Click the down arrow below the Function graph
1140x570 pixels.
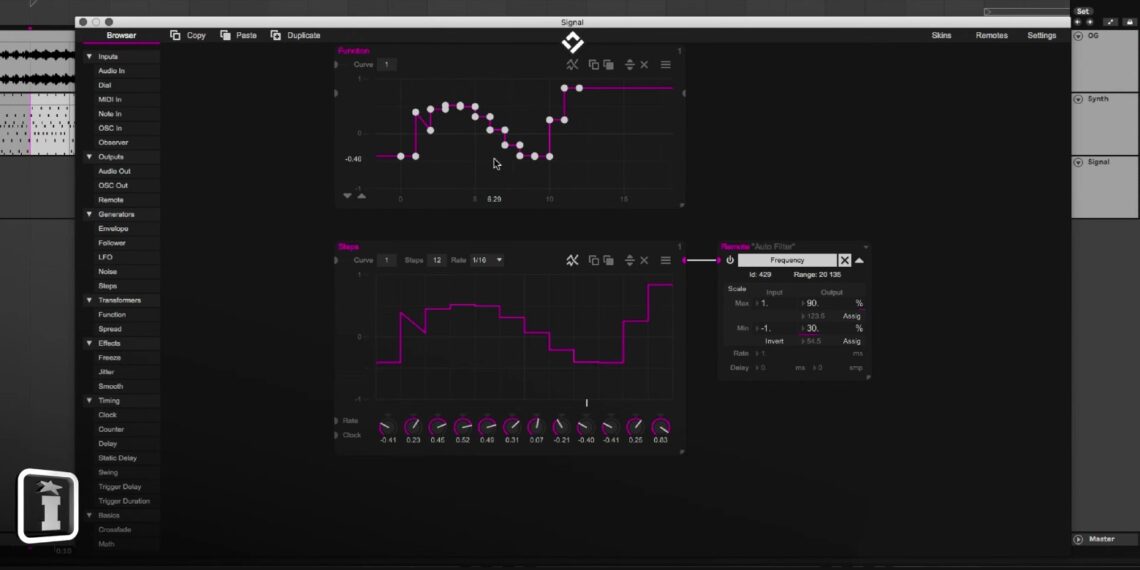coord(348,196)
